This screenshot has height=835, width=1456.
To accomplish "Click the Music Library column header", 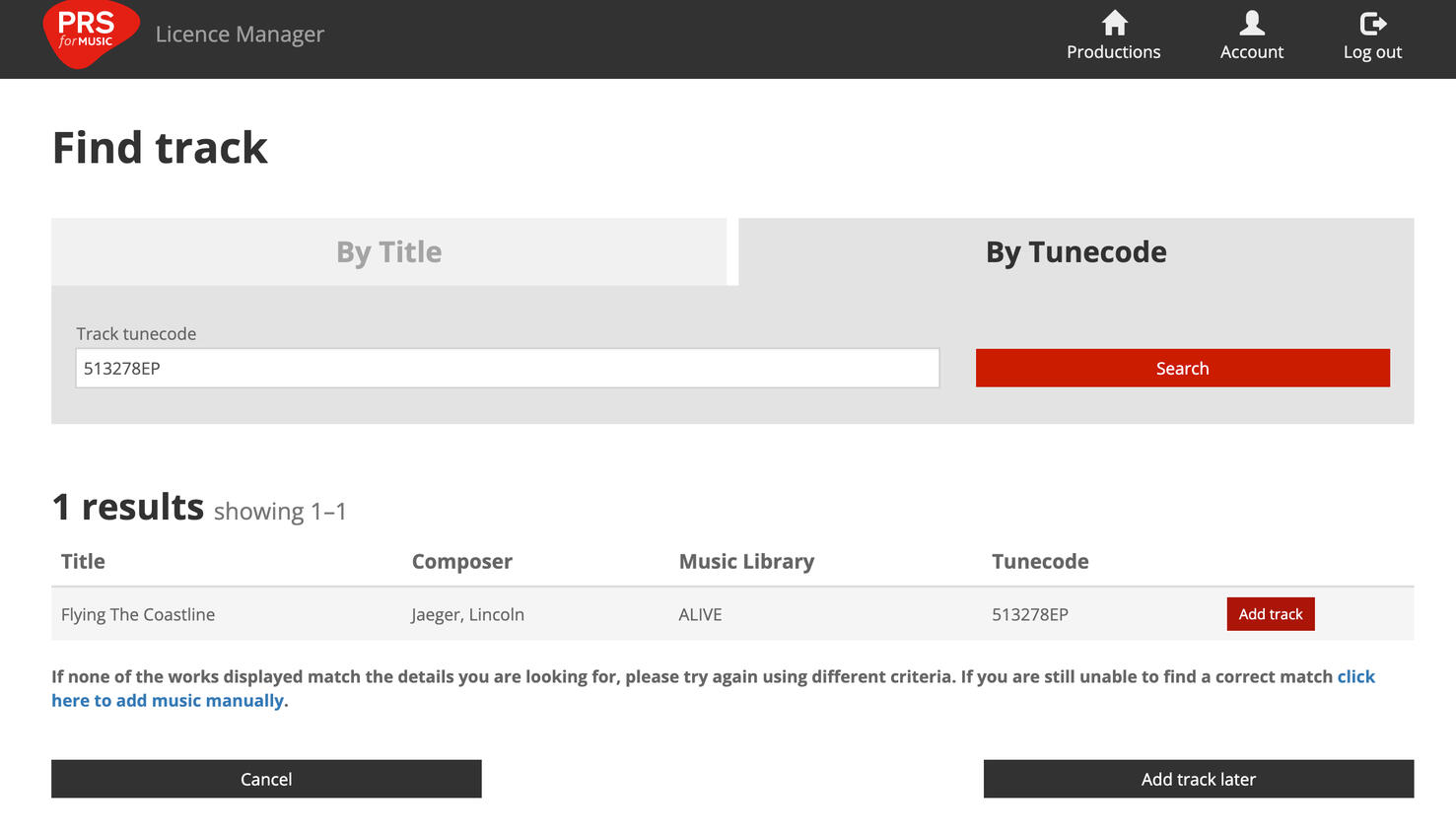I will tap(746, 562).
